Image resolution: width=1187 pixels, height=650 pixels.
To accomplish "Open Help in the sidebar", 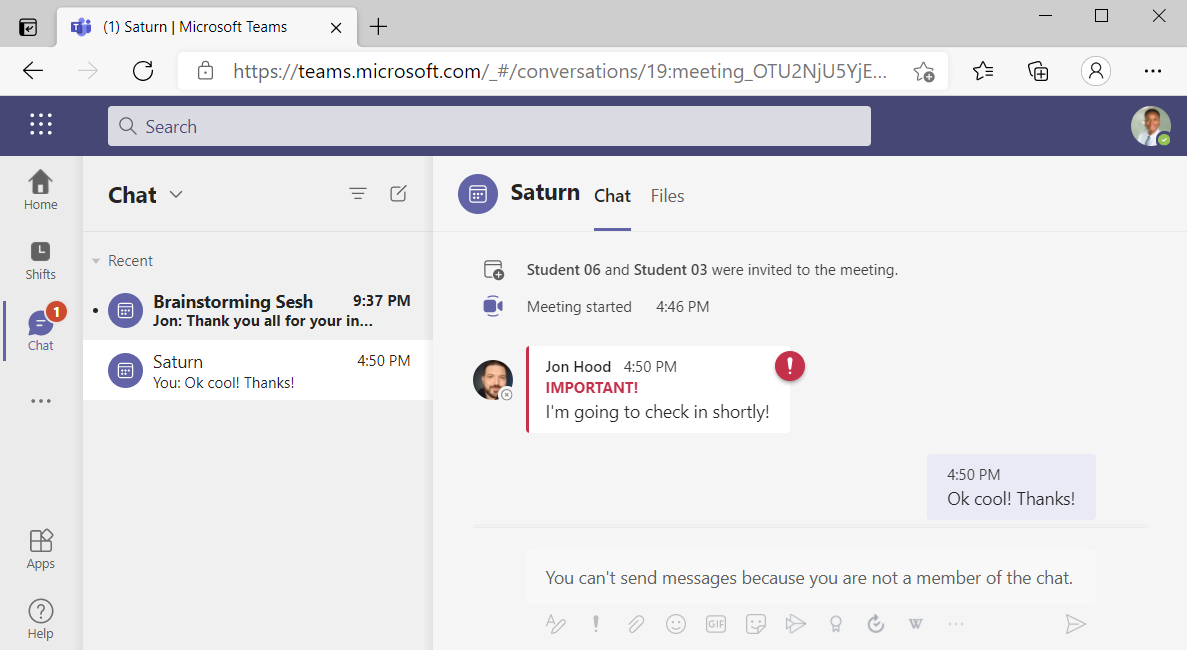I will [40, 620].
